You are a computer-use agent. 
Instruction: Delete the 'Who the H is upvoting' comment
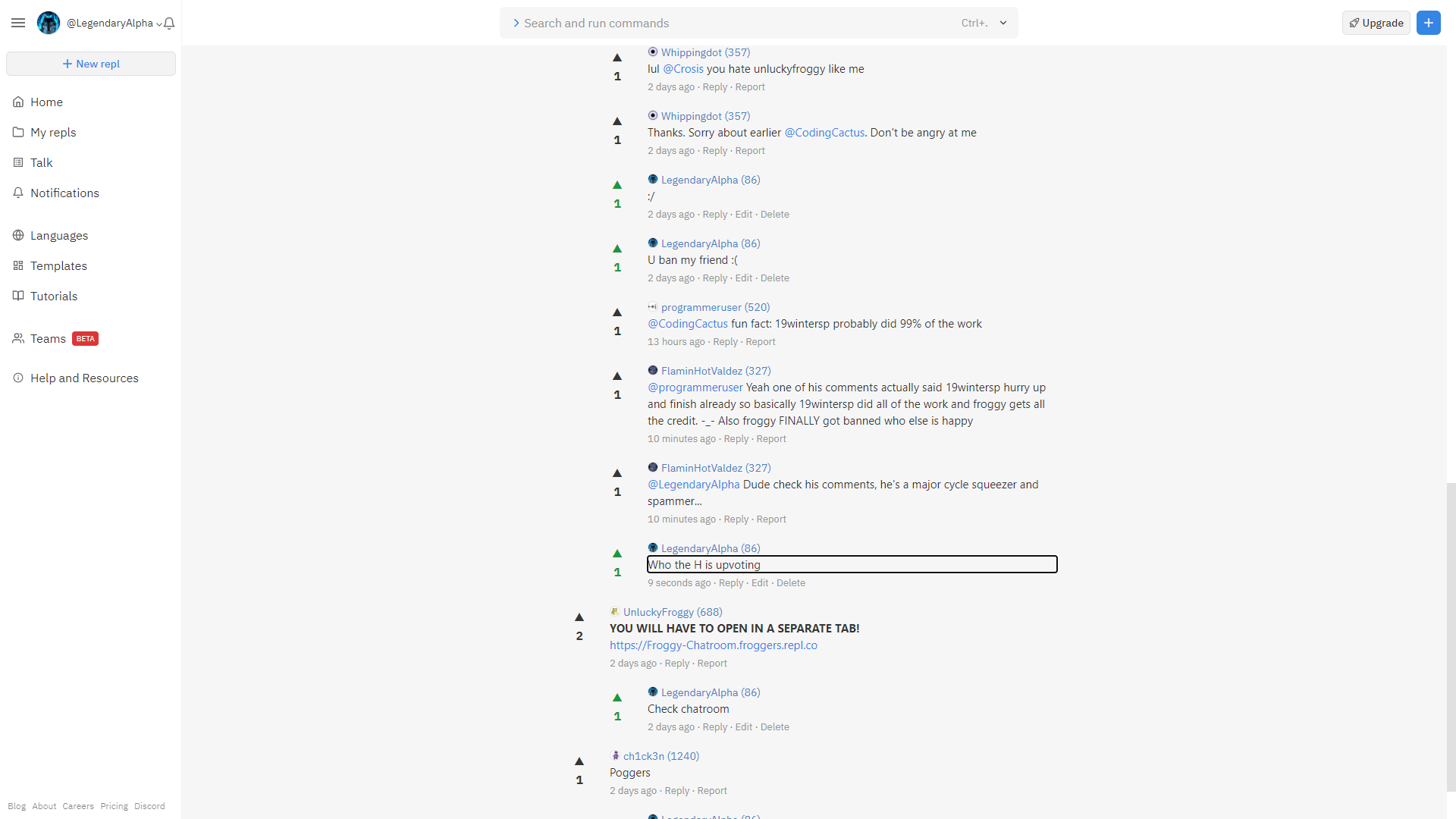click(x=791, y=583)
